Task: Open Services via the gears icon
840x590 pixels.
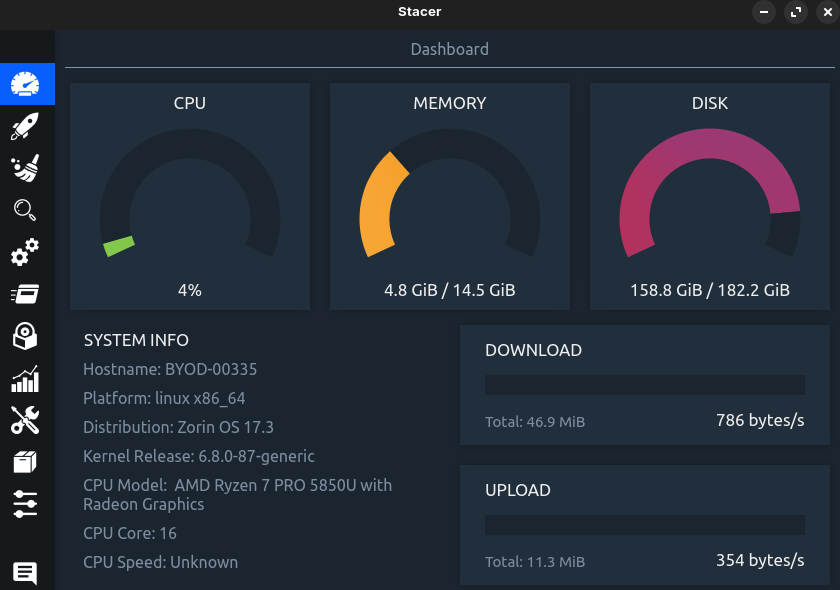Action: [26, 252]
